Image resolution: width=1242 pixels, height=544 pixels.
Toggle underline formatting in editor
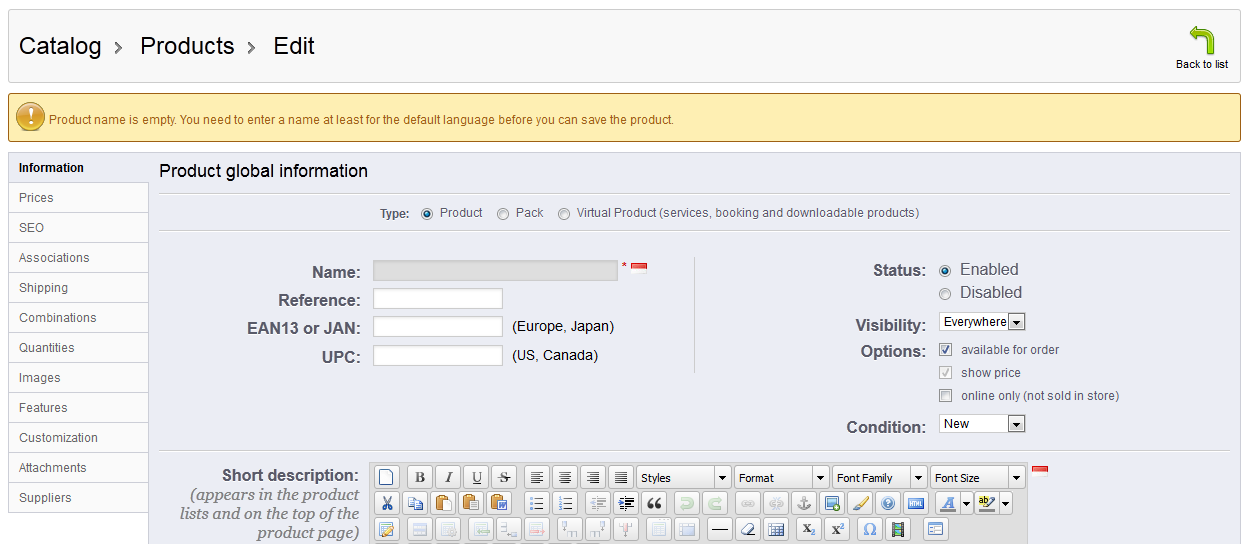click(477, 477)
